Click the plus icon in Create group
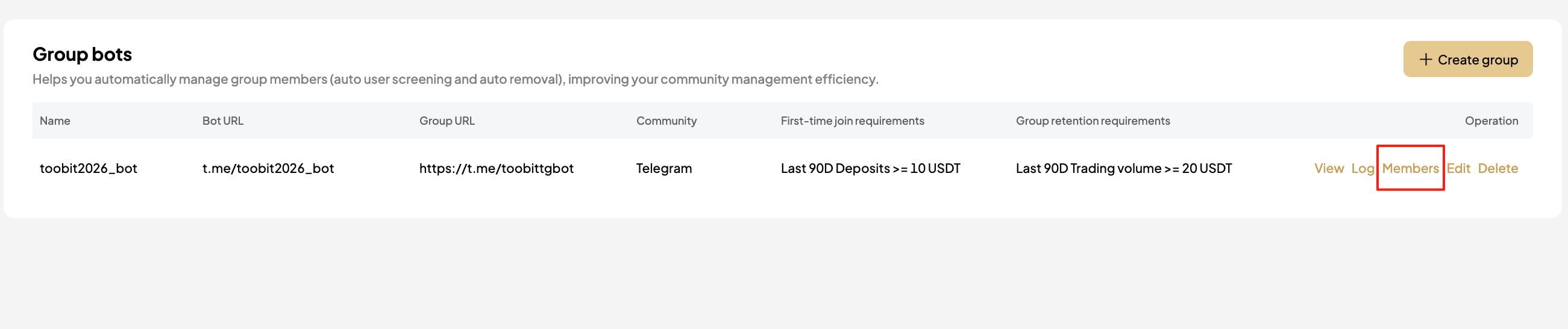The image size is (1568, 329). pyautogui.click(x=1425, y=60)
